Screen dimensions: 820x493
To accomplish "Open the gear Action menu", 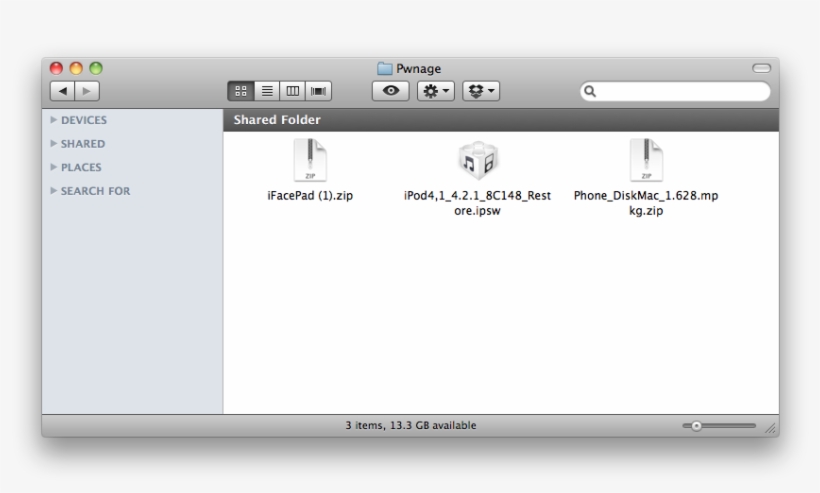I will tap(436, 91).
